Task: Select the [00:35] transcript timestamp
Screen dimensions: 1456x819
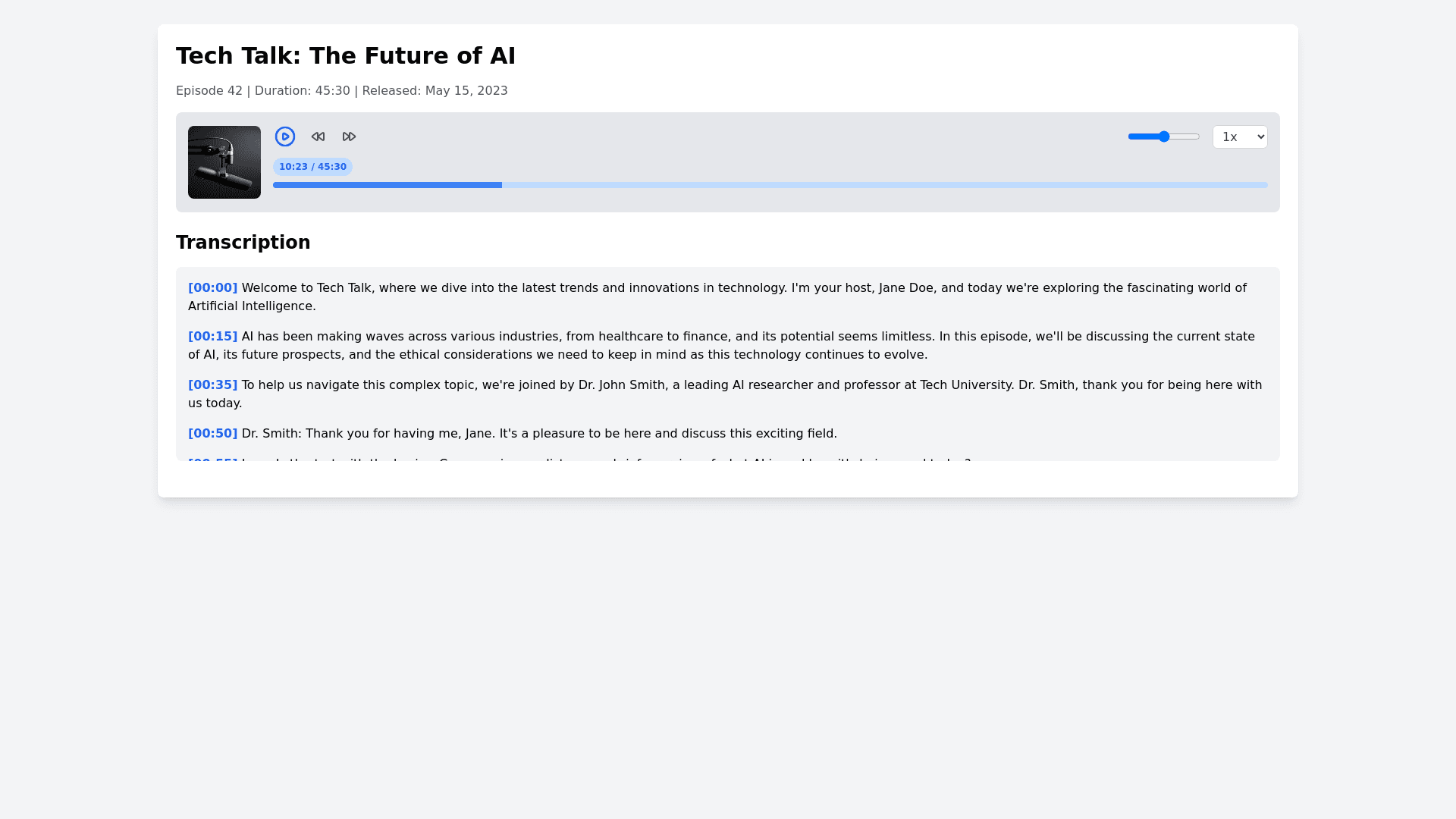Action: click(212, 385)
